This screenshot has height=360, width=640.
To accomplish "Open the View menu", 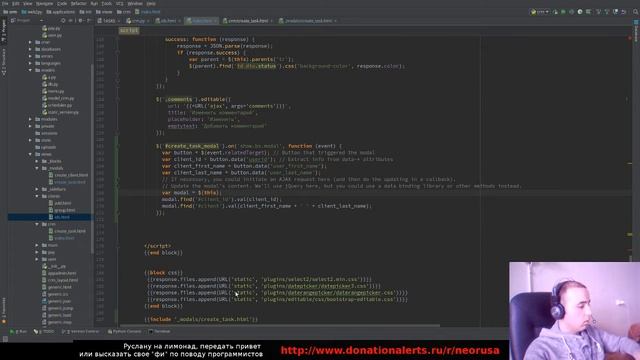I will pyautogui.click(x=27, y=3).
